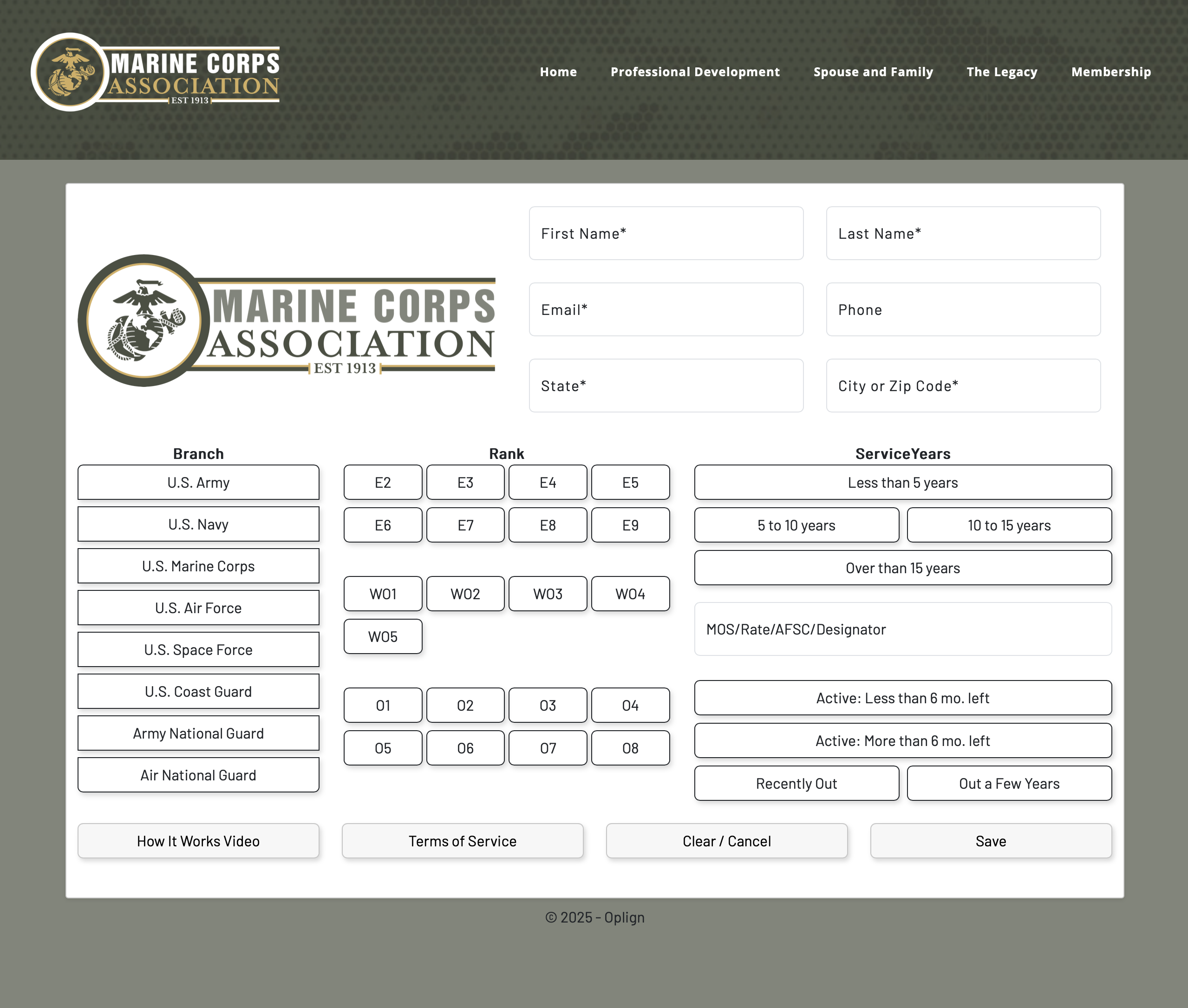Select warrant rank WO1
1188x1008 pixels.
(383, 594)
